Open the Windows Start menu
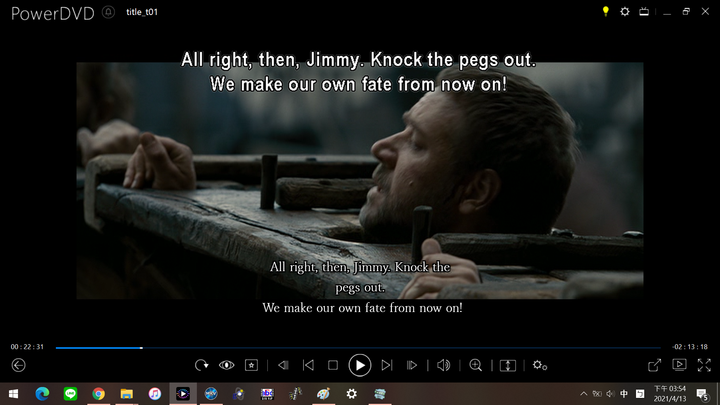This screenshot has width=720, height=405. [13, 394]
